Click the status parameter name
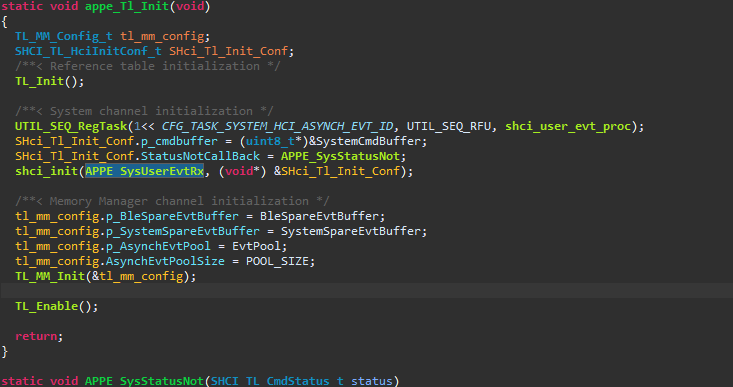733x387 pixels. 372,381
